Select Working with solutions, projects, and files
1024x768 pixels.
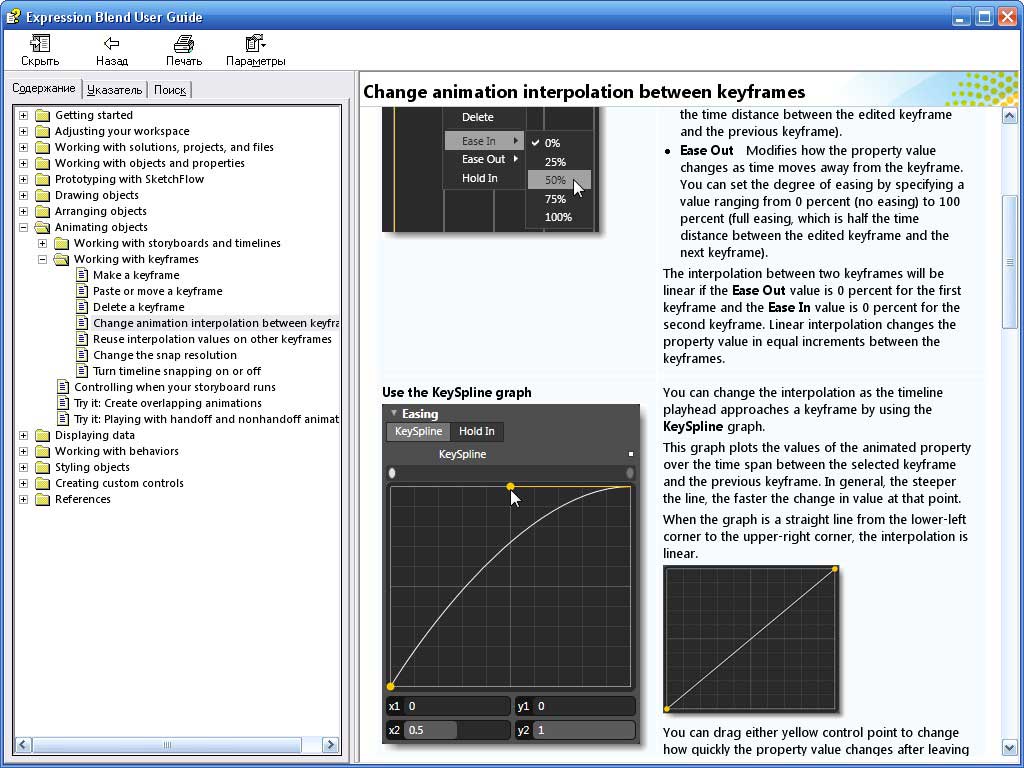[x=164, y=148]
